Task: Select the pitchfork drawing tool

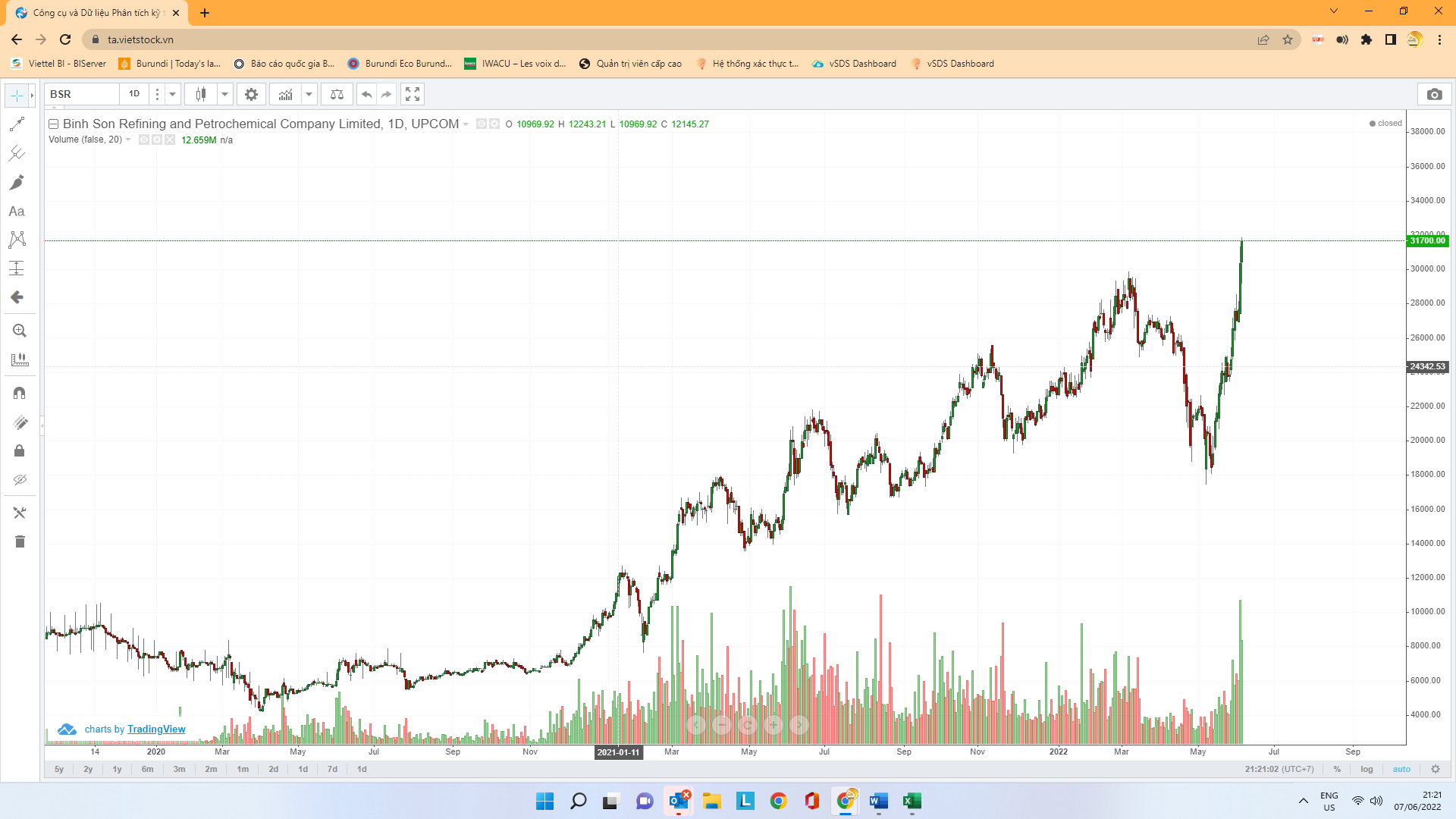Action: (x=17, y=153)
